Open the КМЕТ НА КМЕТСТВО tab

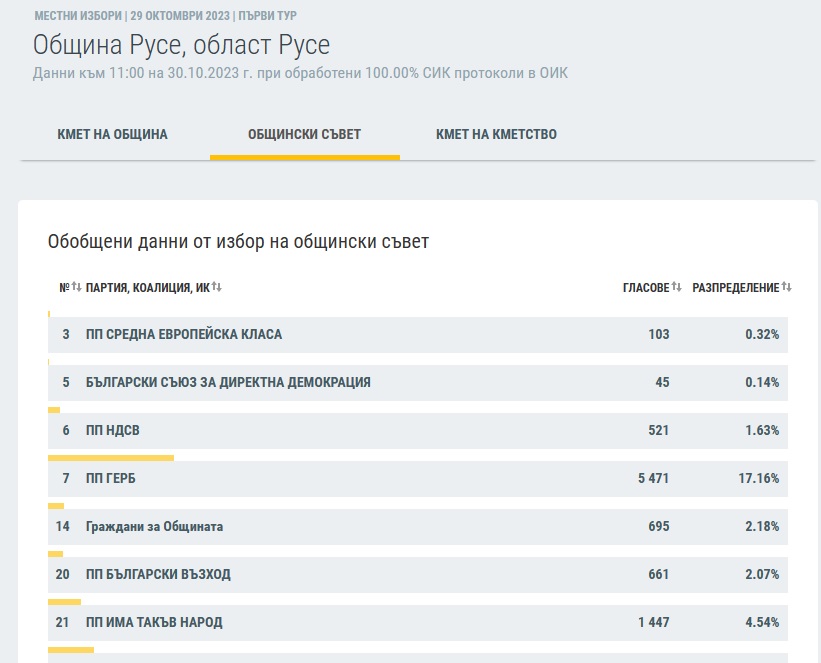[x=496, y=134]
